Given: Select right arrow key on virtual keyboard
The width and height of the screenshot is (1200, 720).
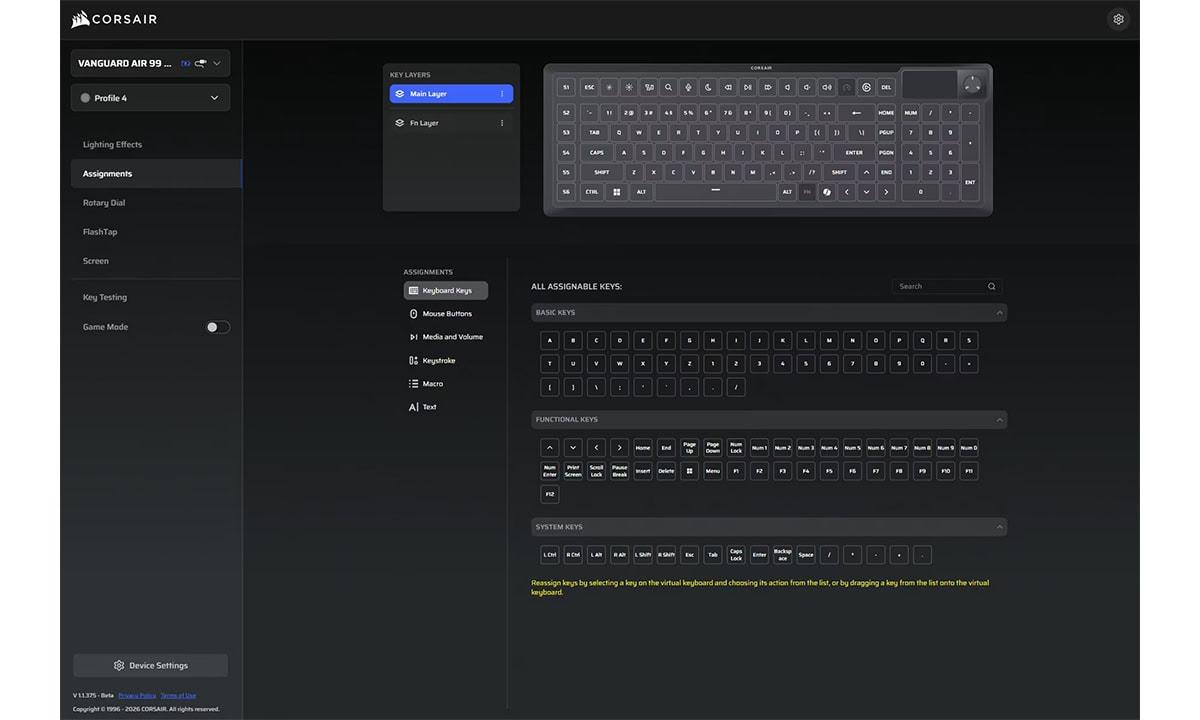Looking at the screenshot, I should tap(886, 192).
